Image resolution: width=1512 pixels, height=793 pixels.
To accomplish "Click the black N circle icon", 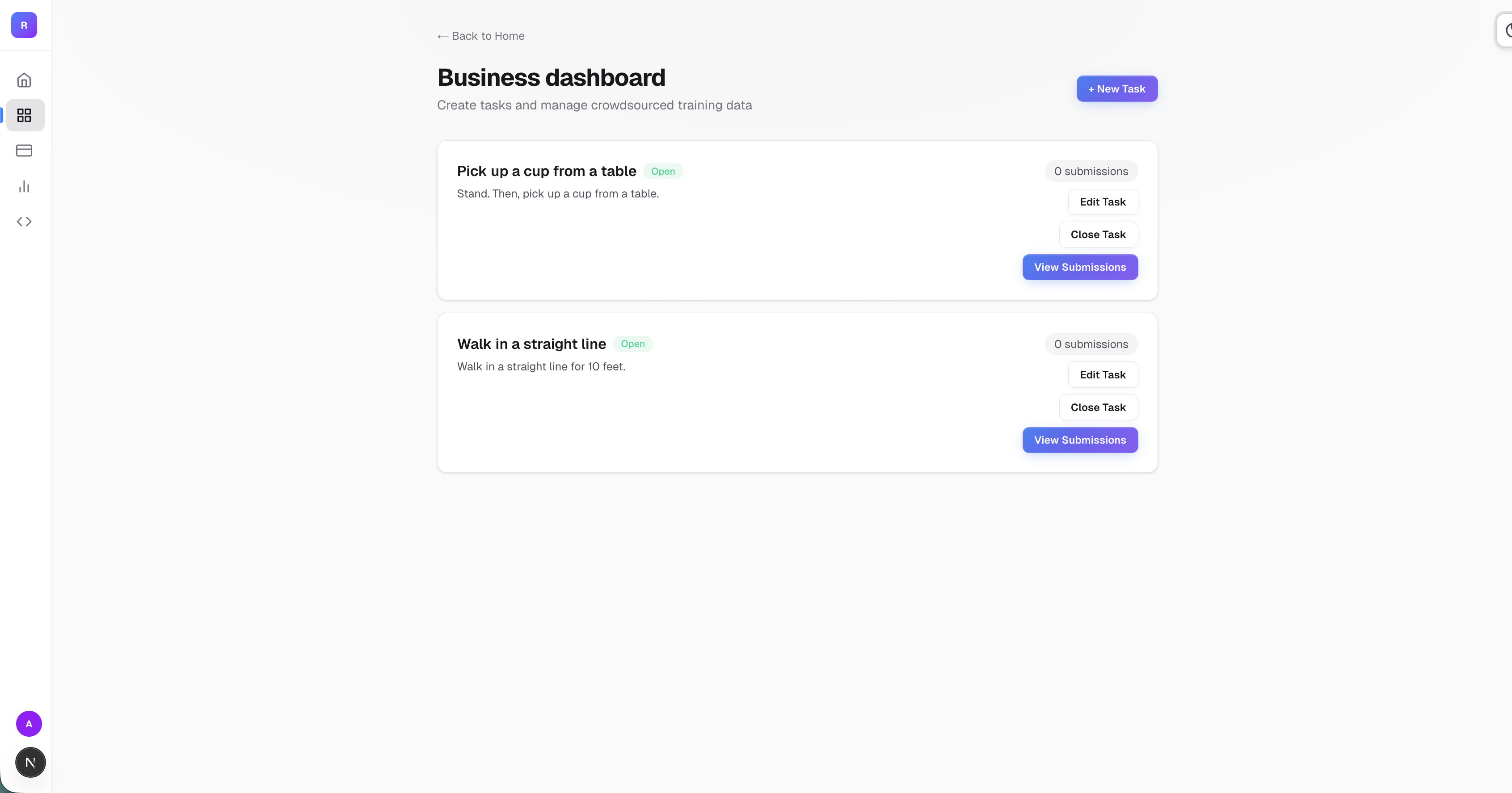I will pos(30,763).
